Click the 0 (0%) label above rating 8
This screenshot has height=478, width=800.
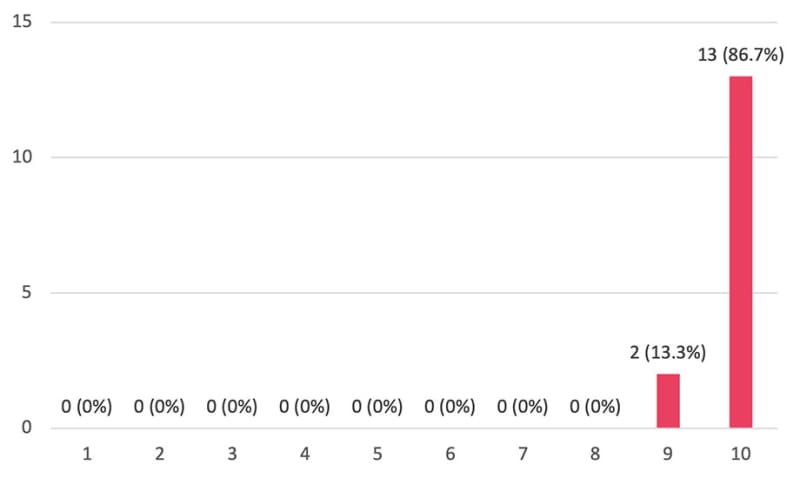[x=595, y=407]
